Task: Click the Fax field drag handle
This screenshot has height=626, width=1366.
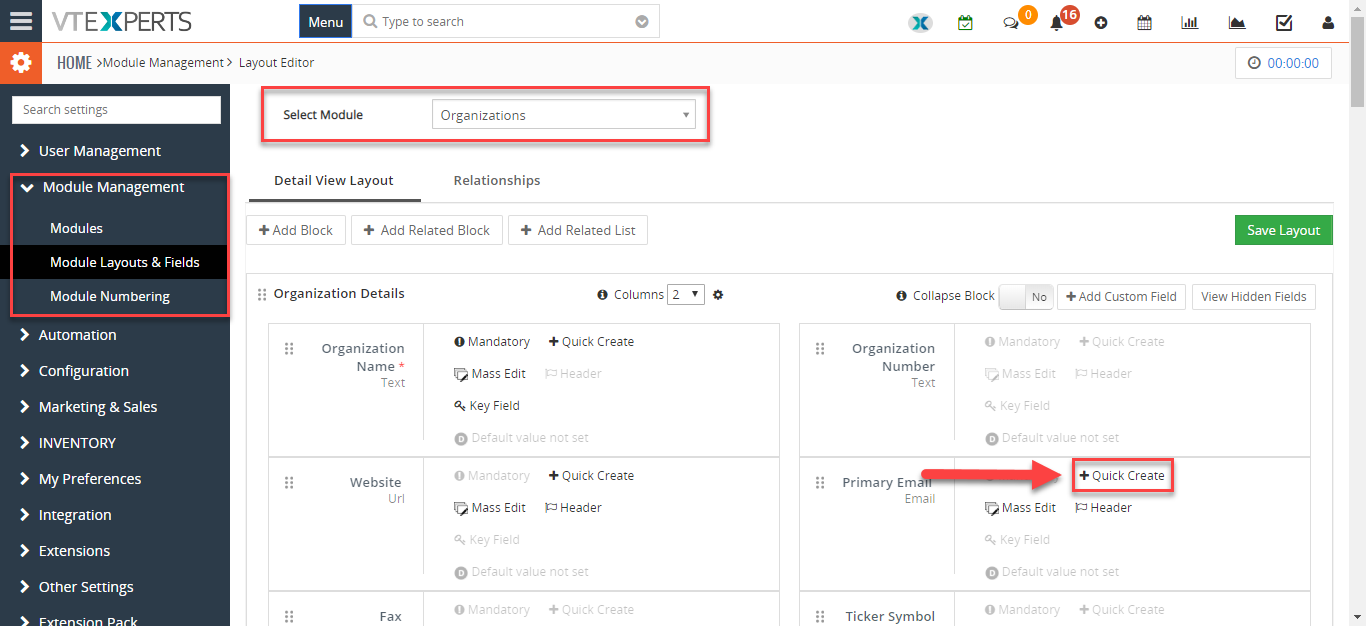Action: (x=288, y=616)
